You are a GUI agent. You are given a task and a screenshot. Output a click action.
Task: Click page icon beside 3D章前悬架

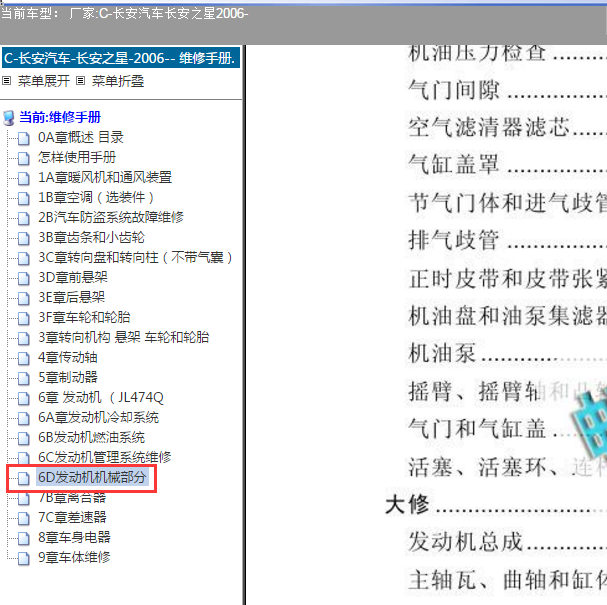pyautogui.click(x=24, y=278)
